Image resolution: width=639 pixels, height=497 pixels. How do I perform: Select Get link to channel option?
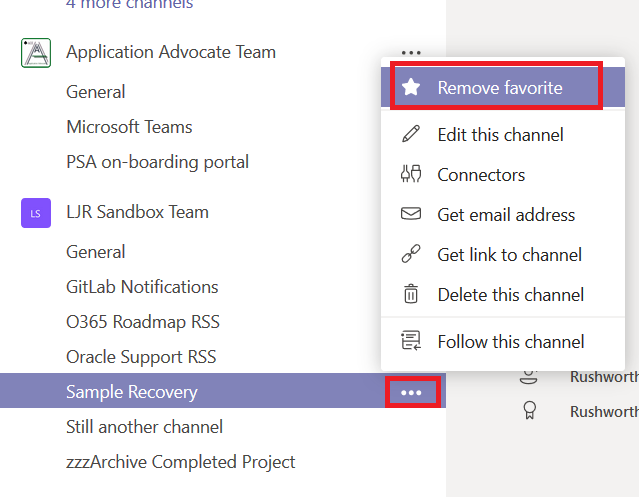point(509,254)
